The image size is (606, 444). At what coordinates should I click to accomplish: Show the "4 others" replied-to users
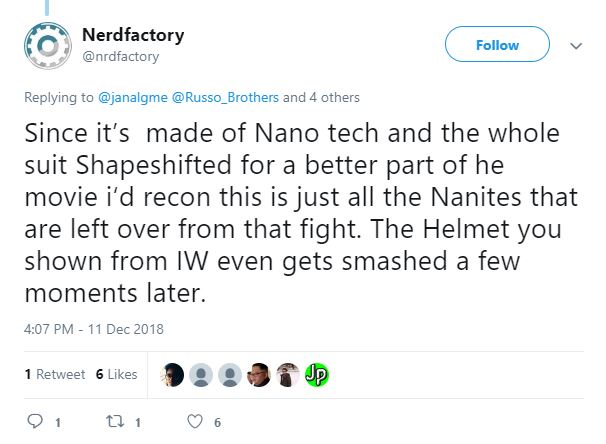(x=334, y=98)
